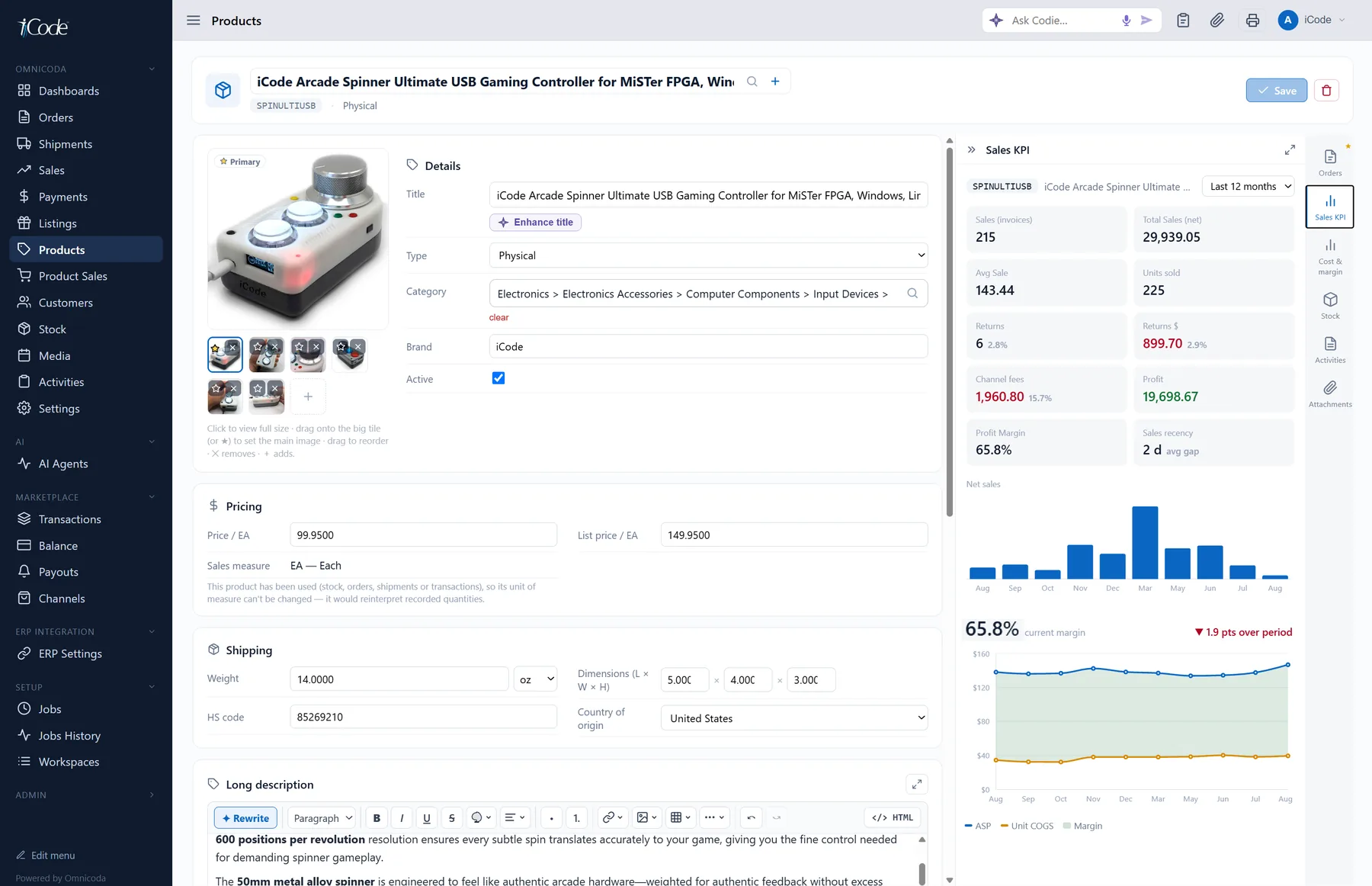Insert a bullet list in editor
Screen dimensions: 1372x886
coord(551,817)
